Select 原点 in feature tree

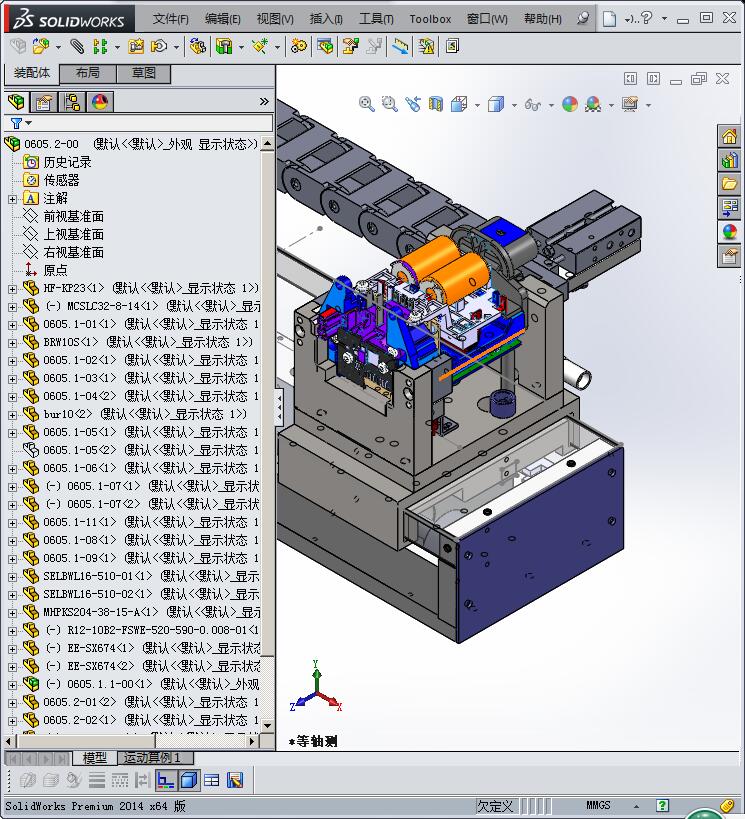click(x=55, y=271)
